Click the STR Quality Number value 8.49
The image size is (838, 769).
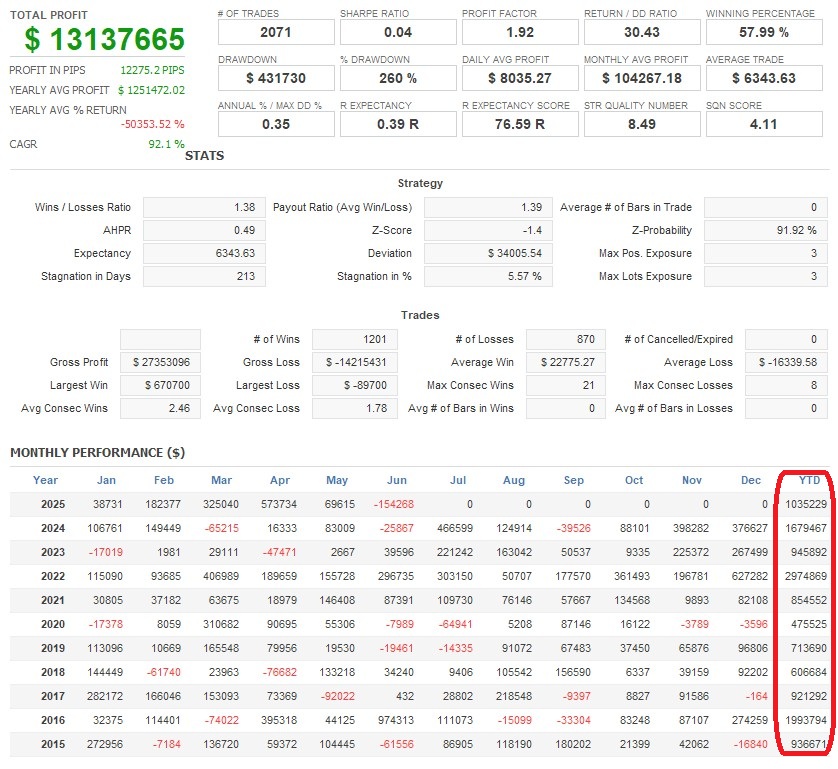click(x=642, y=124)
